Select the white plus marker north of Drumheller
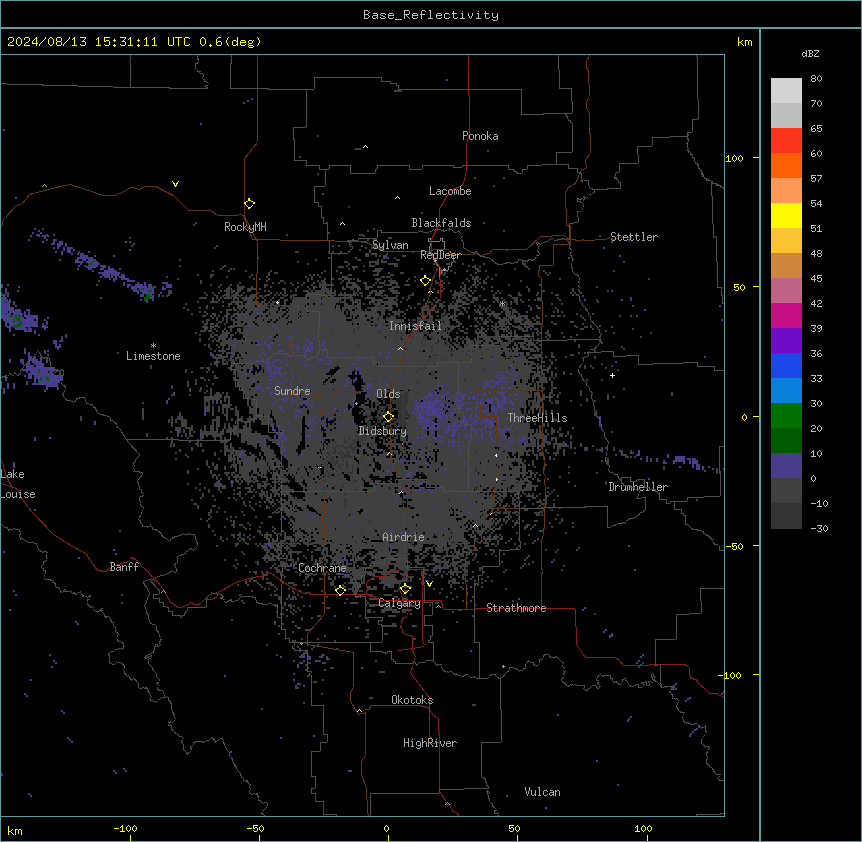 (x=612, y=375)
